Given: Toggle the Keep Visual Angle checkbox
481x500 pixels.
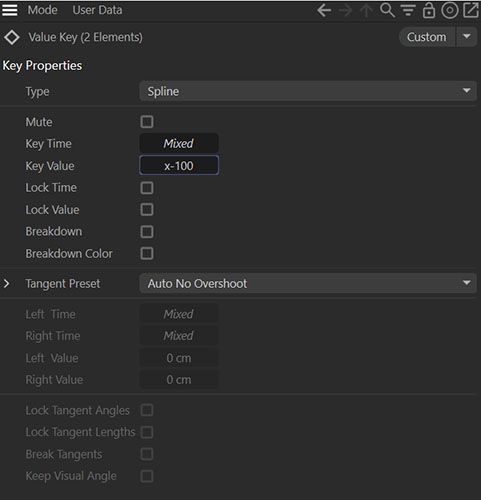Looking at the screenshot, I should pyautogui.click(x=147, y=476).
